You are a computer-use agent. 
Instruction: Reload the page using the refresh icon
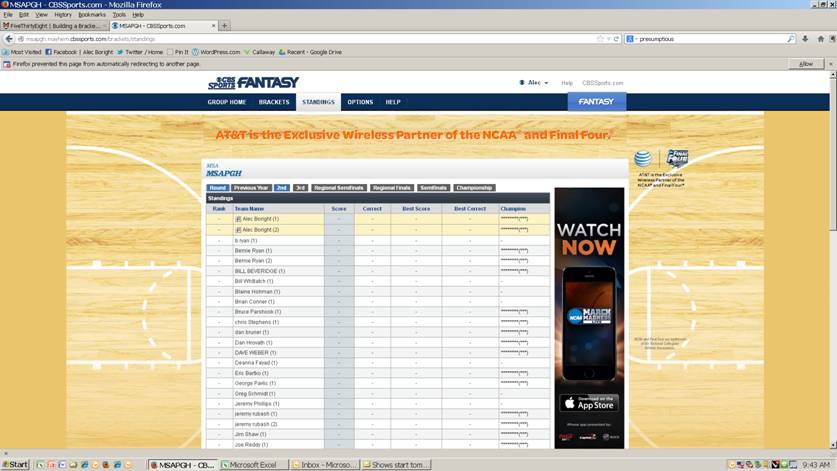[x=616, y=39]
